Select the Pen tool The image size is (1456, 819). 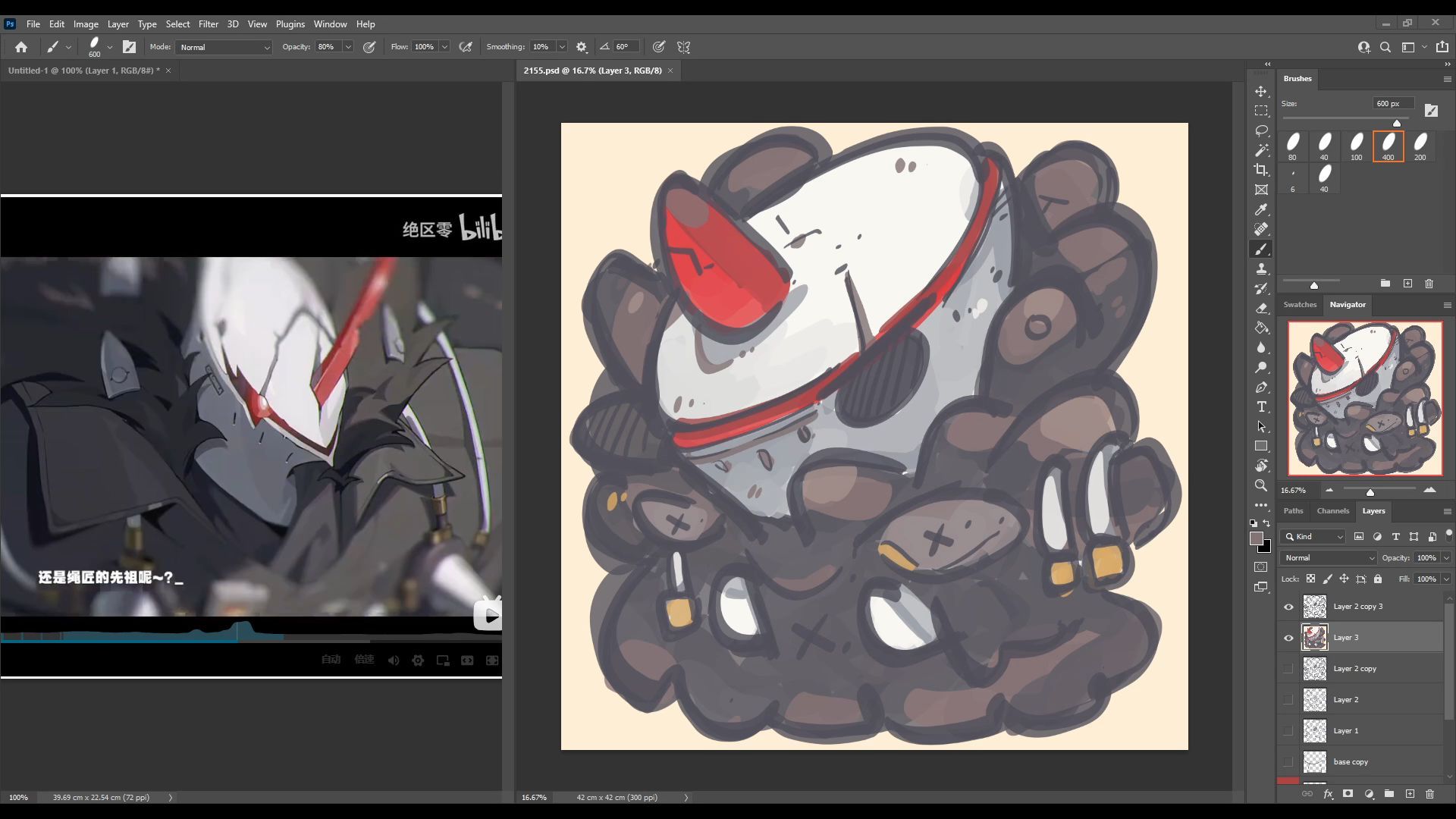(1261, 387)
